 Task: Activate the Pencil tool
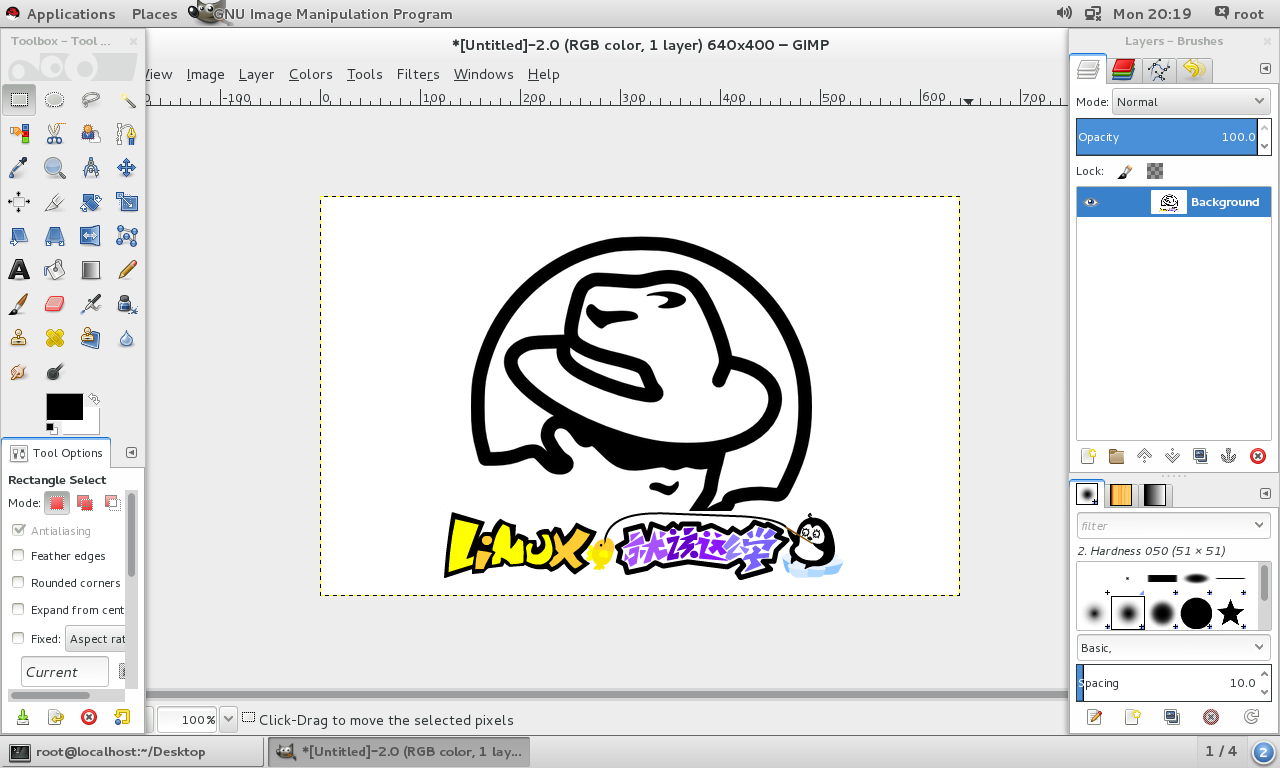point(127,269)
